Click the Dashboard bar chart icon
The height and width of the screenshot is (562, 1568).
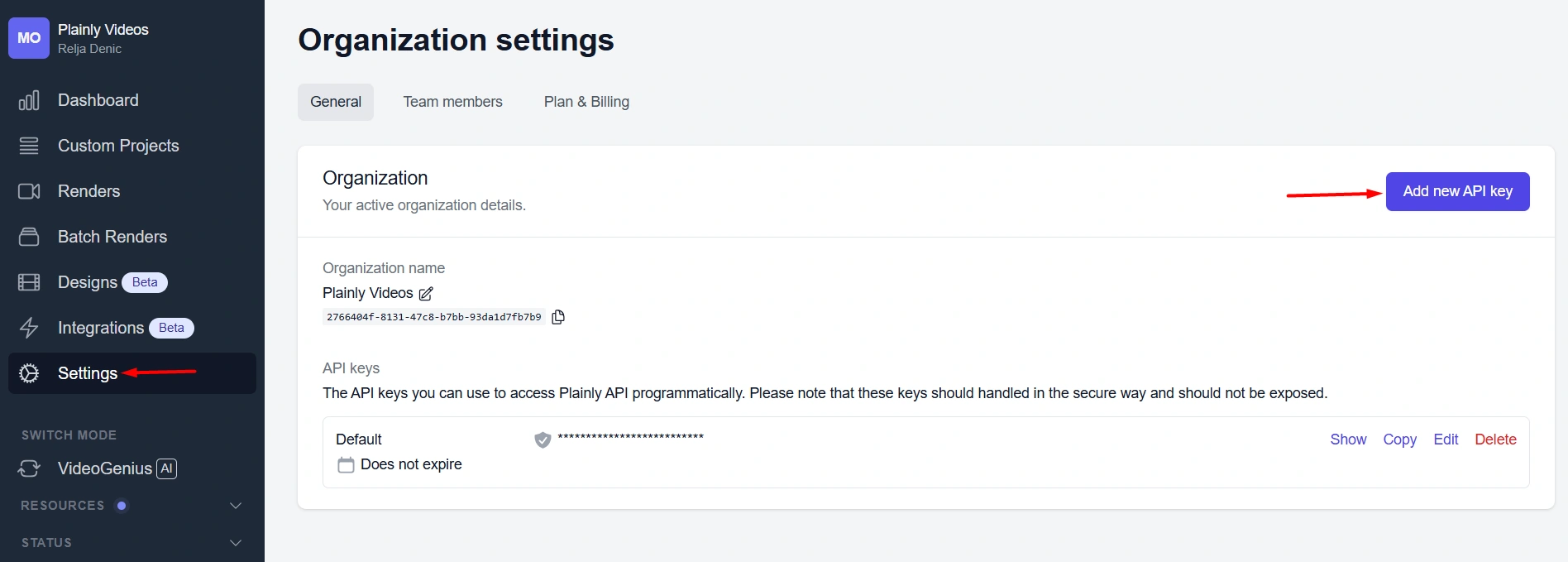29,101
